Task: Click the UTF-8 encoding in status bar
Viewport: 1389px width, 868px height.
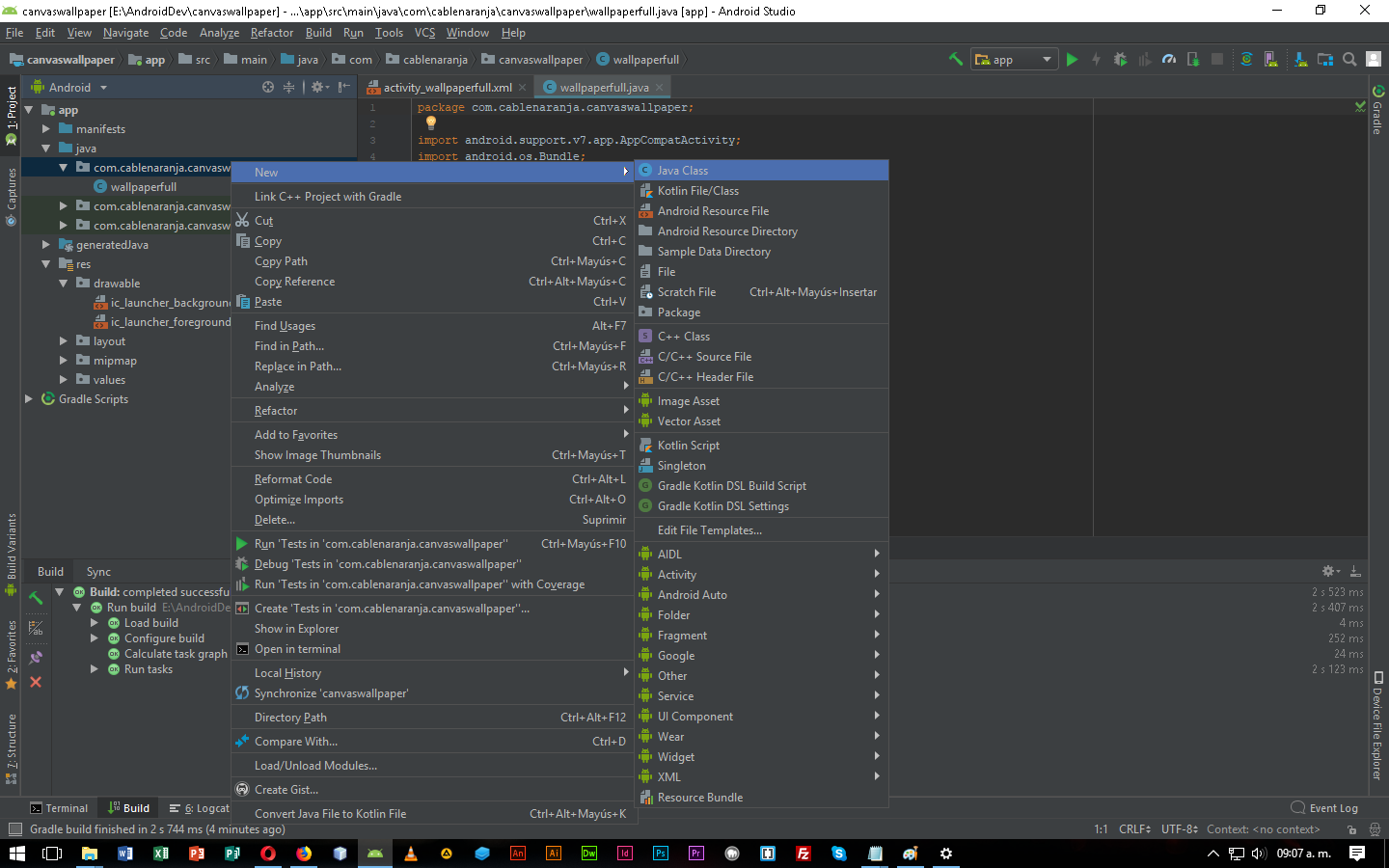Action: [x=1179, y=829]
